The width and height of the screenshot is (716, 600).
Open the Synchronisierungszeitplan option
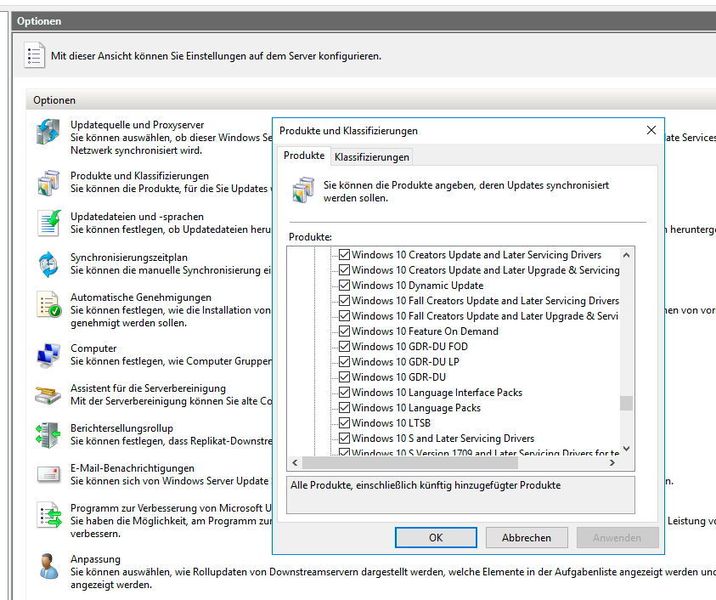[129, 258]
